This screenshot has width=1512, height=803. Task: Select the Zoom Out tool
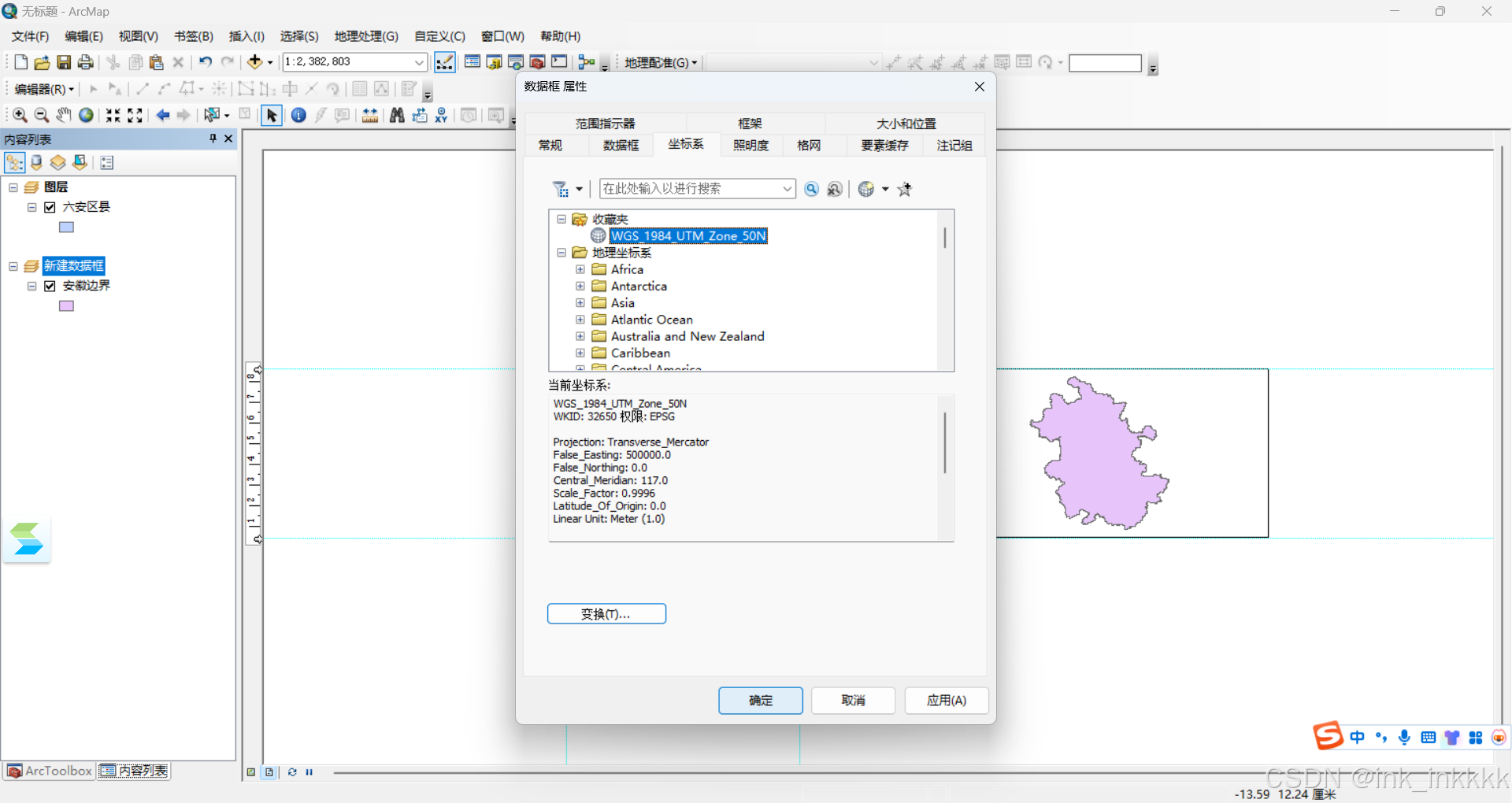(x=42, y=115)
